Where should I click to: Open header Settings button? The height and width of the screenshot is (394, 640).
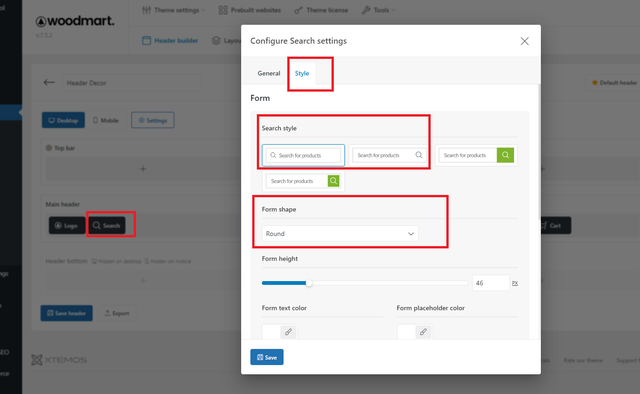click(153, 120)
